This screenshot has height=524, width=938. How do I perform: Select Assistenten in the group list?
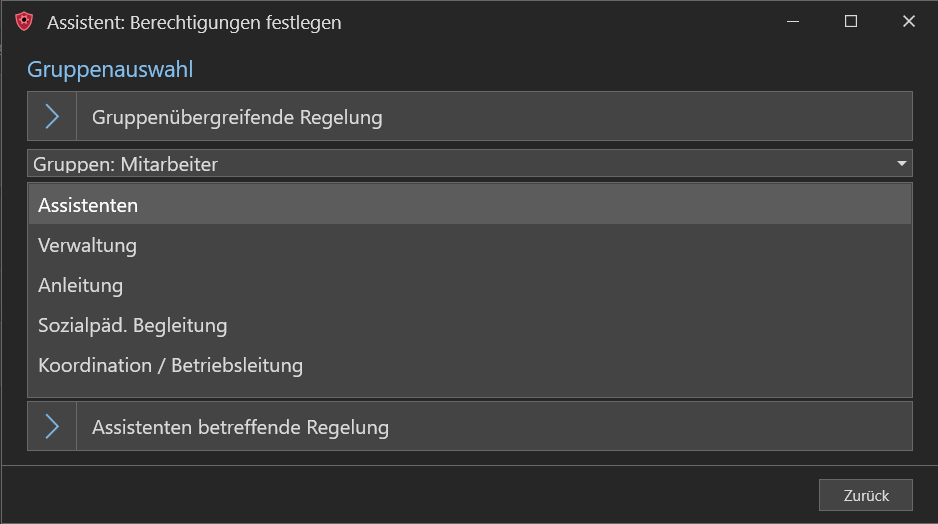470,205
